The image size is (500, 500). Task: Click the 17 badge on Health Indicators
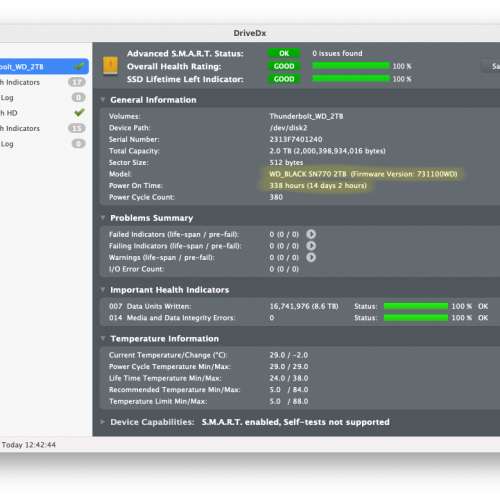tap(77, 82)
